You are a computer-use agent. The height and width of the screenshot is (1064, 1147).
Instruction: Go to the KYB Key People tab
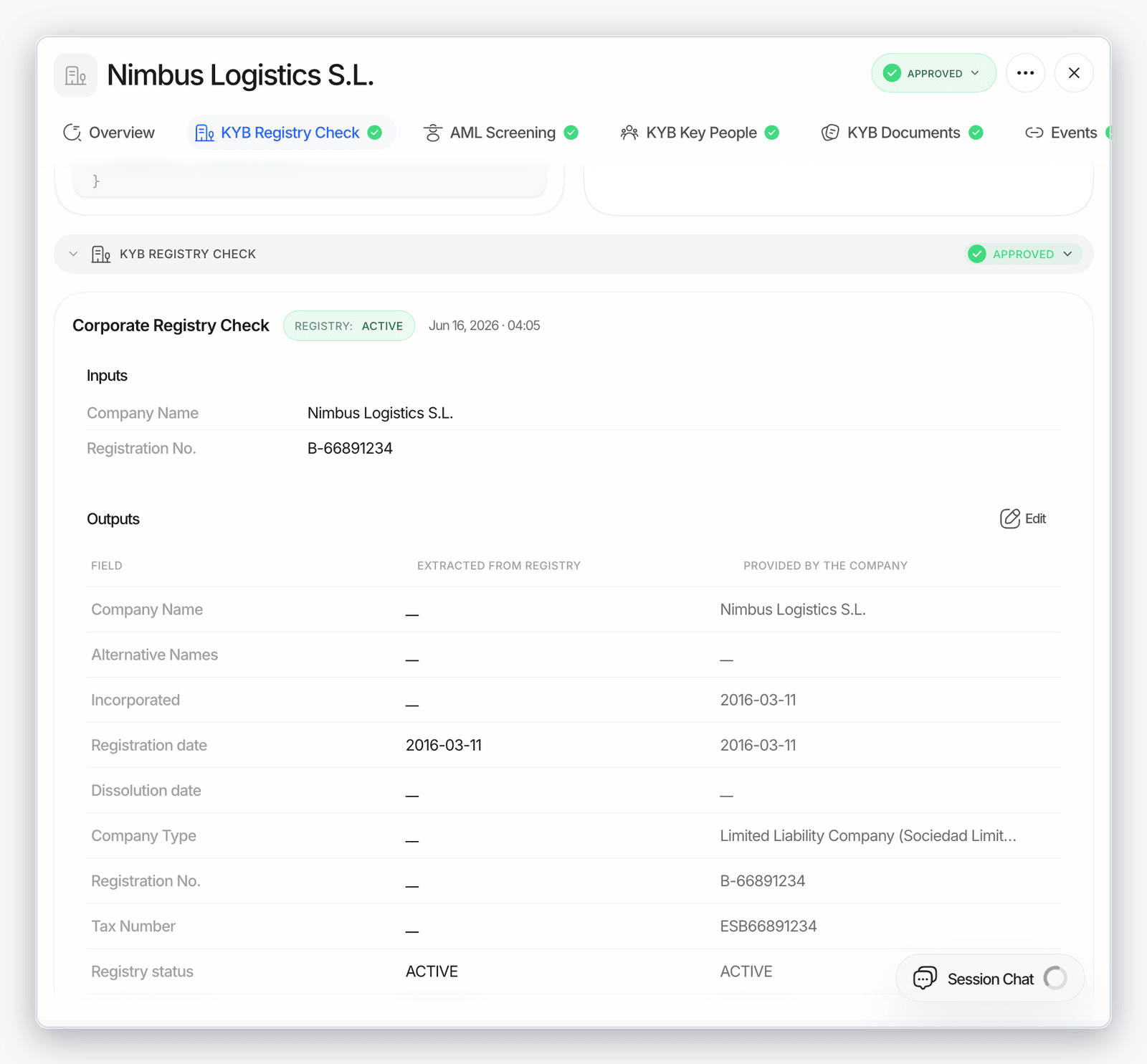coord(700,133)
